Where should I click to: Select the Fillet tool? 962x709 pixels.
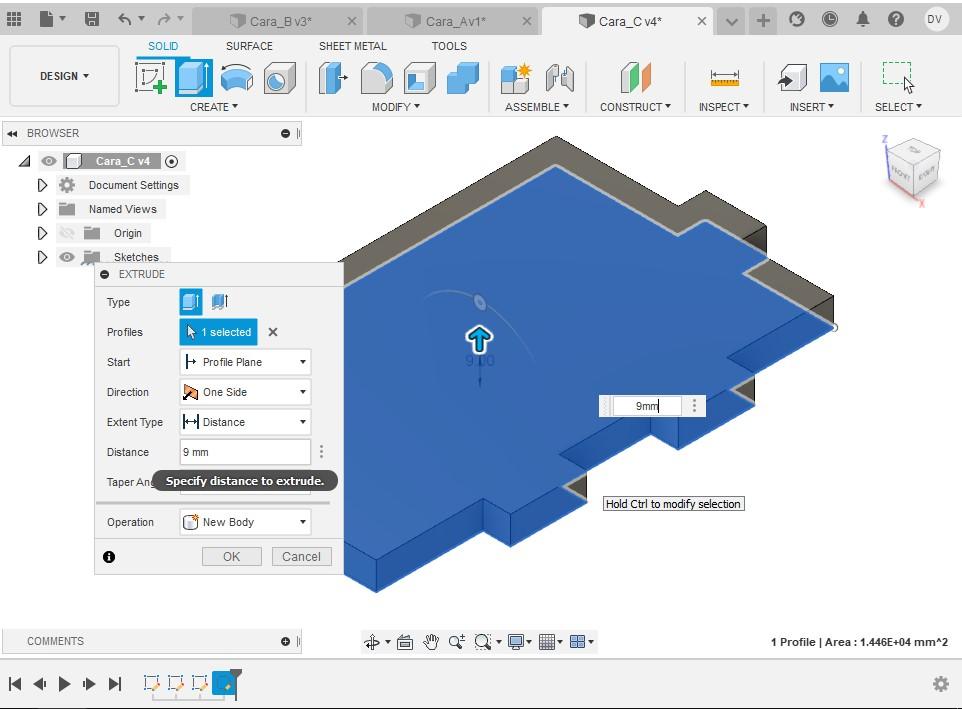coord(376,78)
